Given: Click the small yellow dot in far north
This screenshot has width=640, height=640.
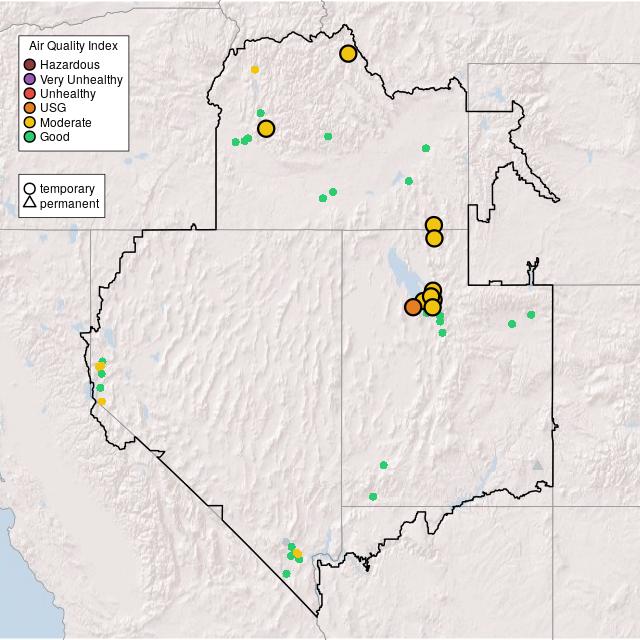Looking at the screenshot, I should click(255, 69).
